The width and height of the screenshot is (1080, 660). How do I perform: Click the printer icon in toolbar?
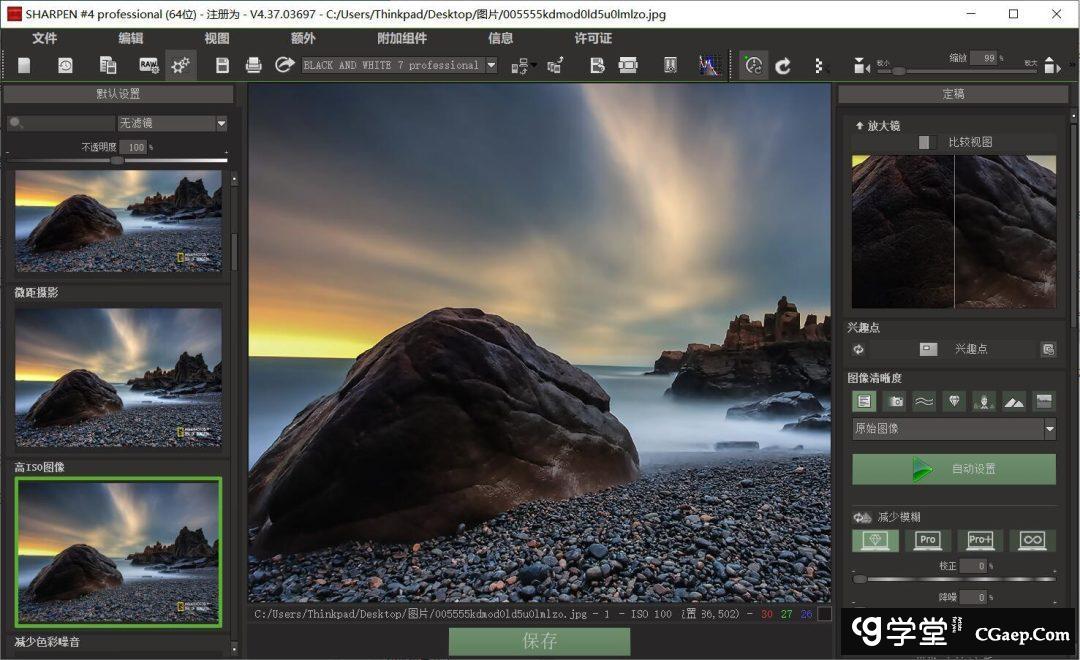[254, 66]
